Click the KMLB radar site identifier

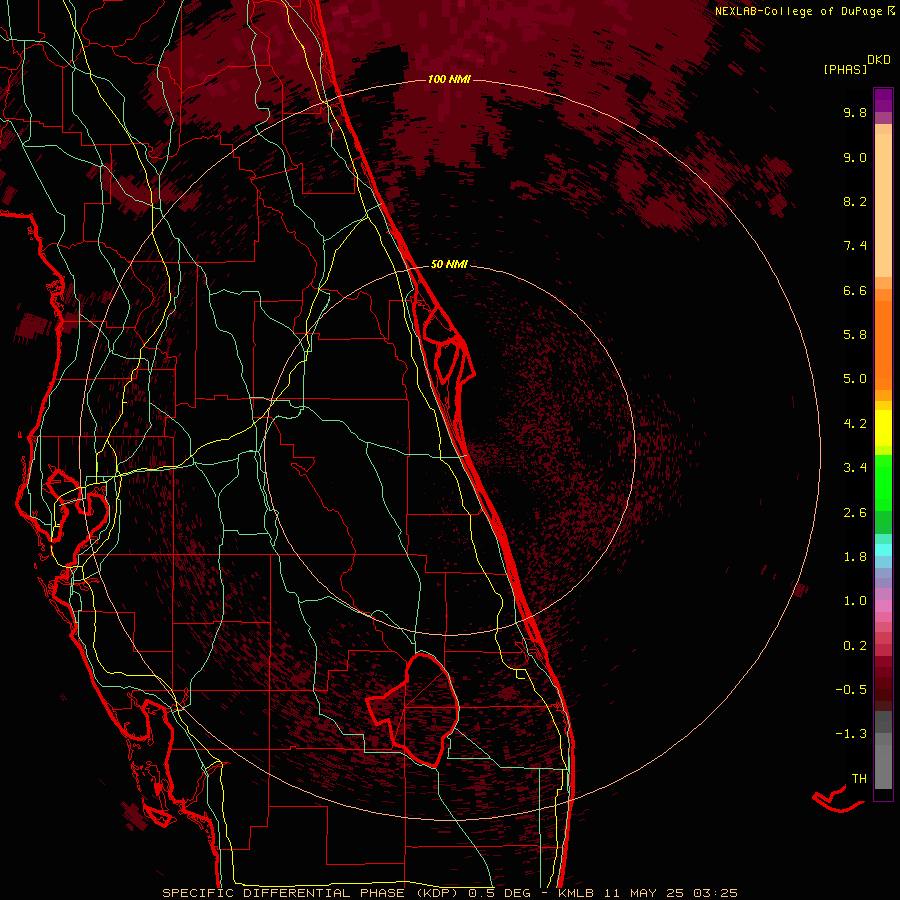[x=576, y=893]
